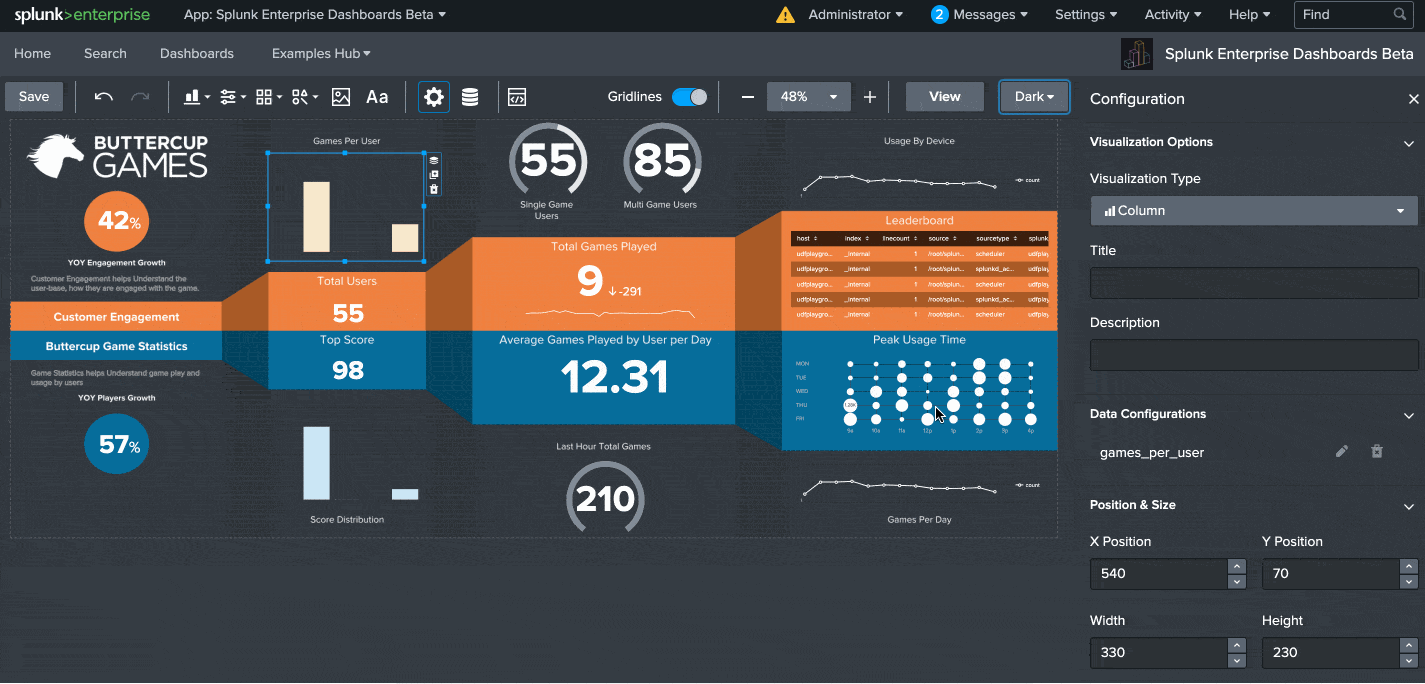Image resolution: width=1425 pixels, height=684 pixels.
Task: Open the Messages menu
Action: pyautogui.click(x=979, y=15)
